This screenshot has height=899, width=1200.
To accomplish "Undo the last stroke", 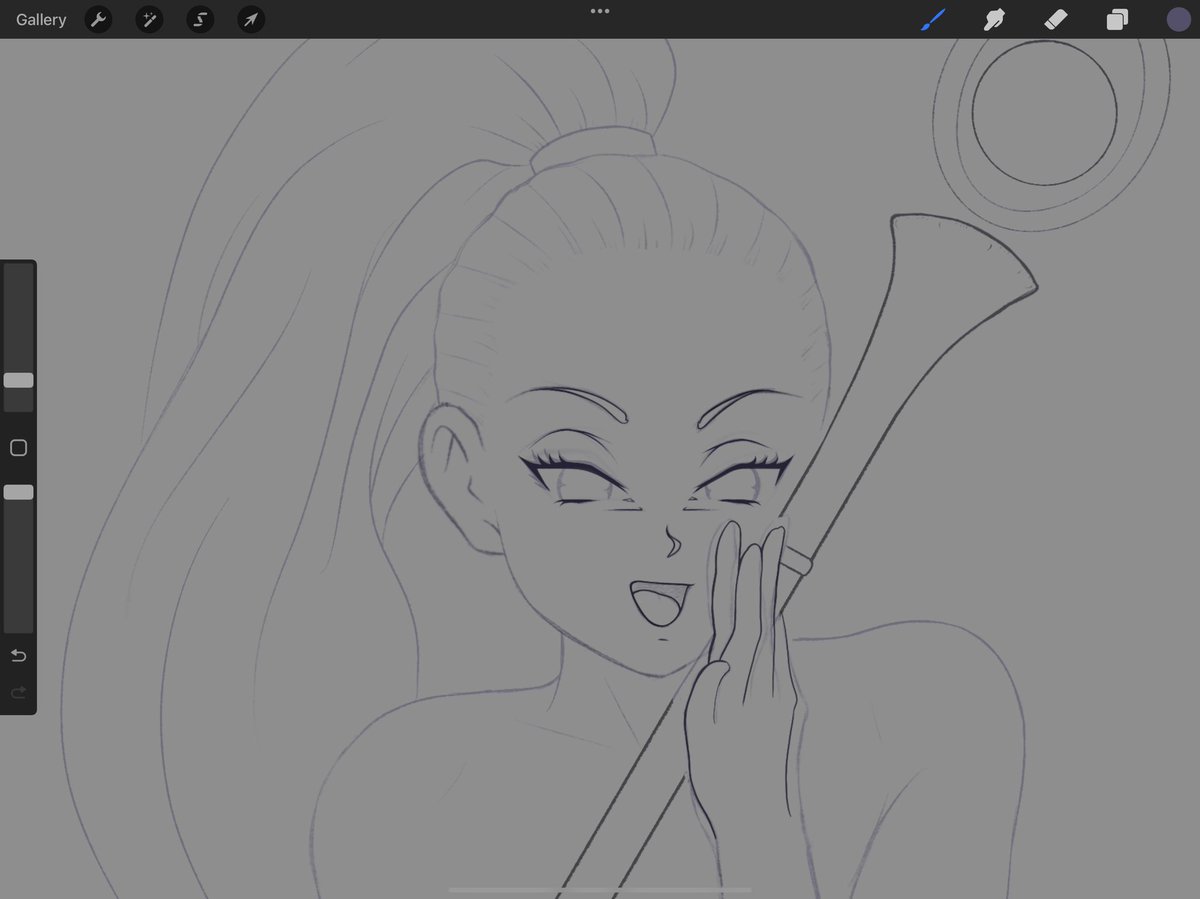I will [18, 655].
